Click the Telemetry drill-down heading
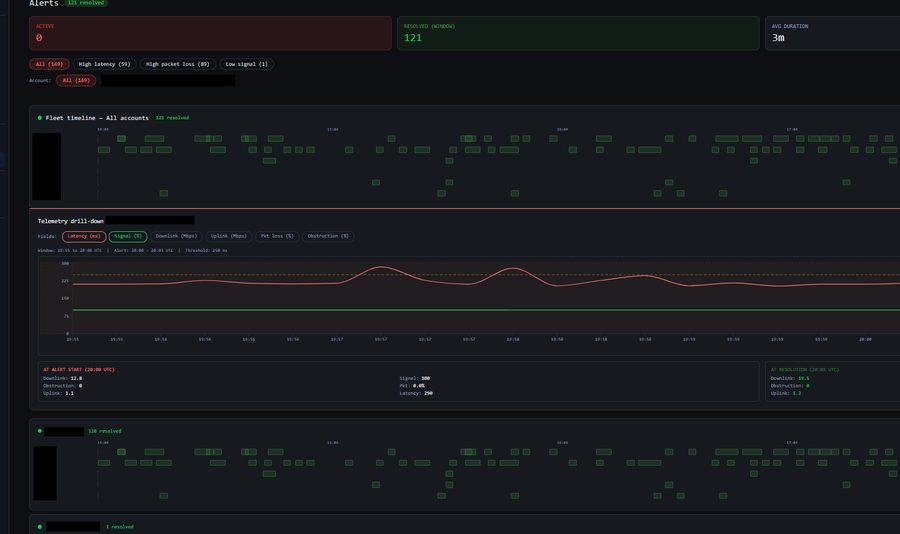Viewport: 900px width, 534px height. click(71, 221)
